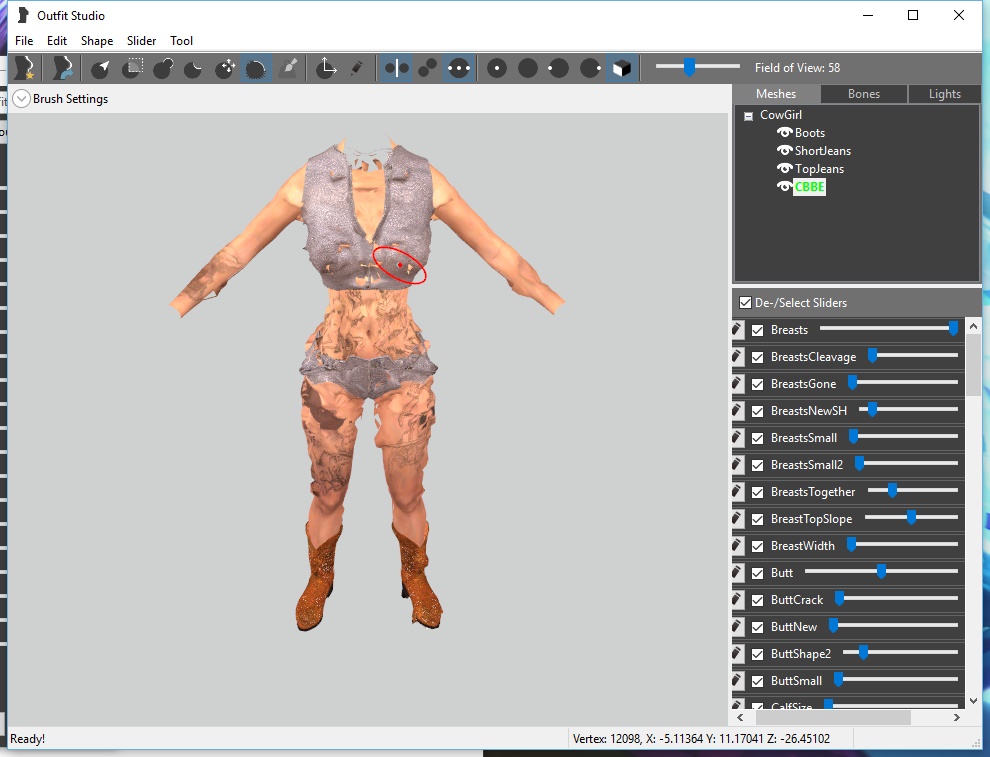Click the Load Project toolbar icon
Viewport: 990px width, 757px height.
63,68
